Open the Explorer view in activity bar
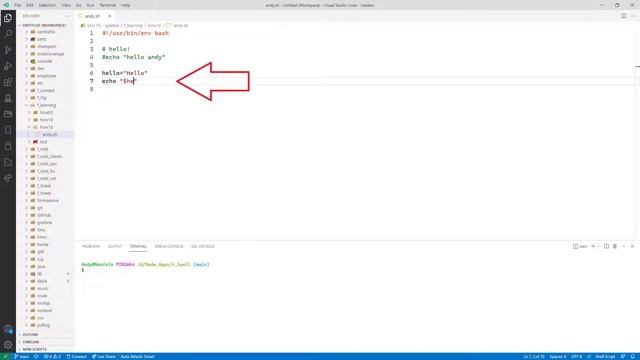 pyautogui.click(x=8, y=18)
